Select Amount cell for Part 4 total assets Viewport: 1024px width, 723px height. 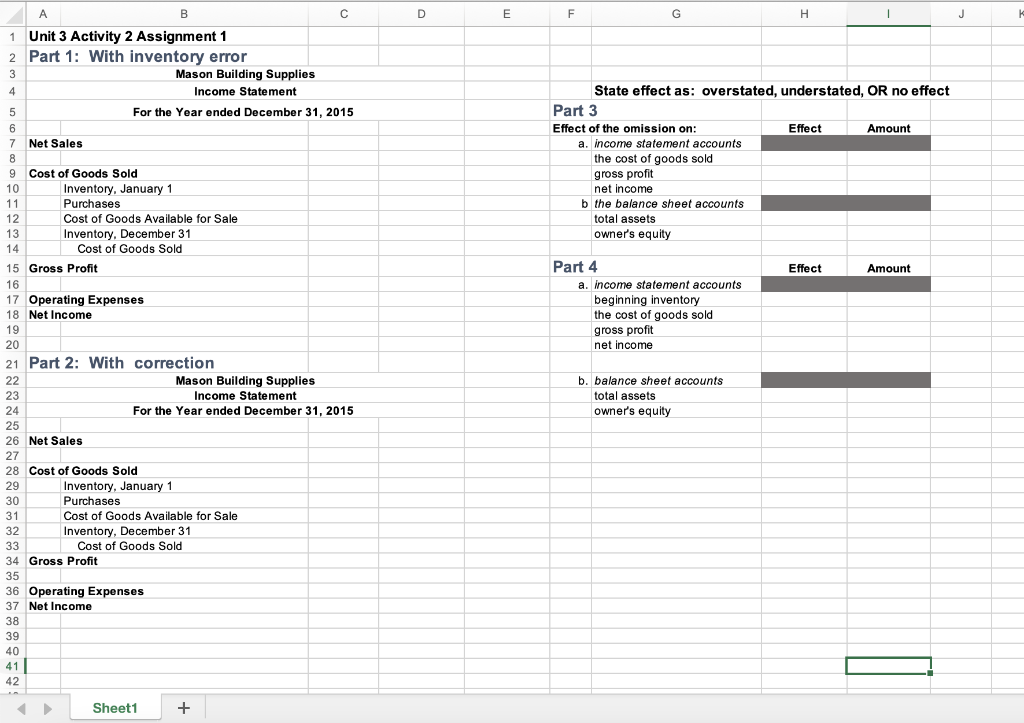click(x=888, y=396)
